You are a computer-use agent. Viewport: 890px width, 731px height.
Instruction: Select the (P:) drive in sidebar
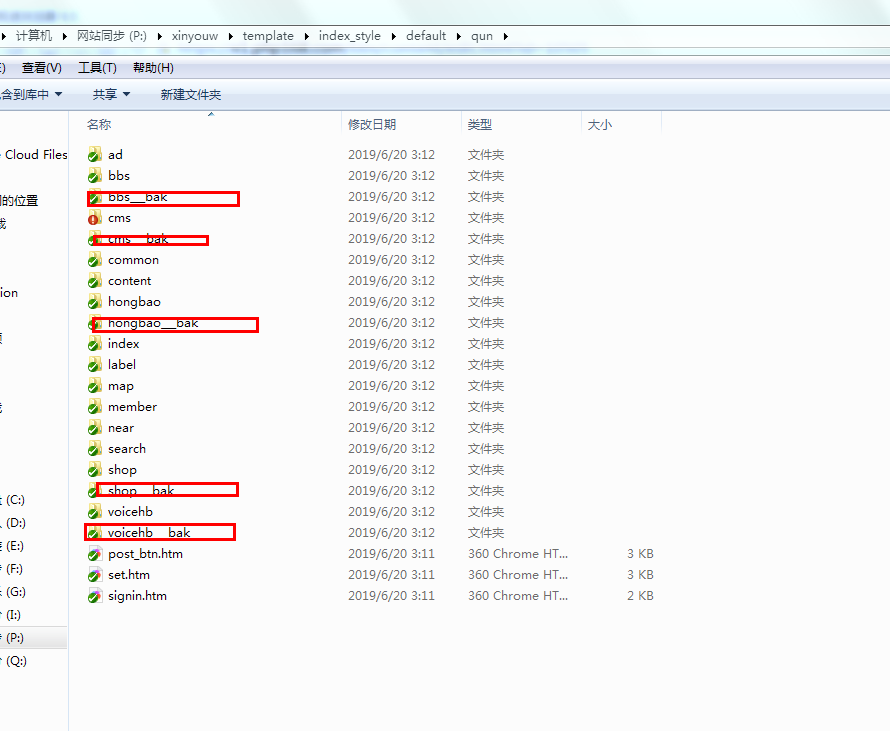[x=15, y=638]
